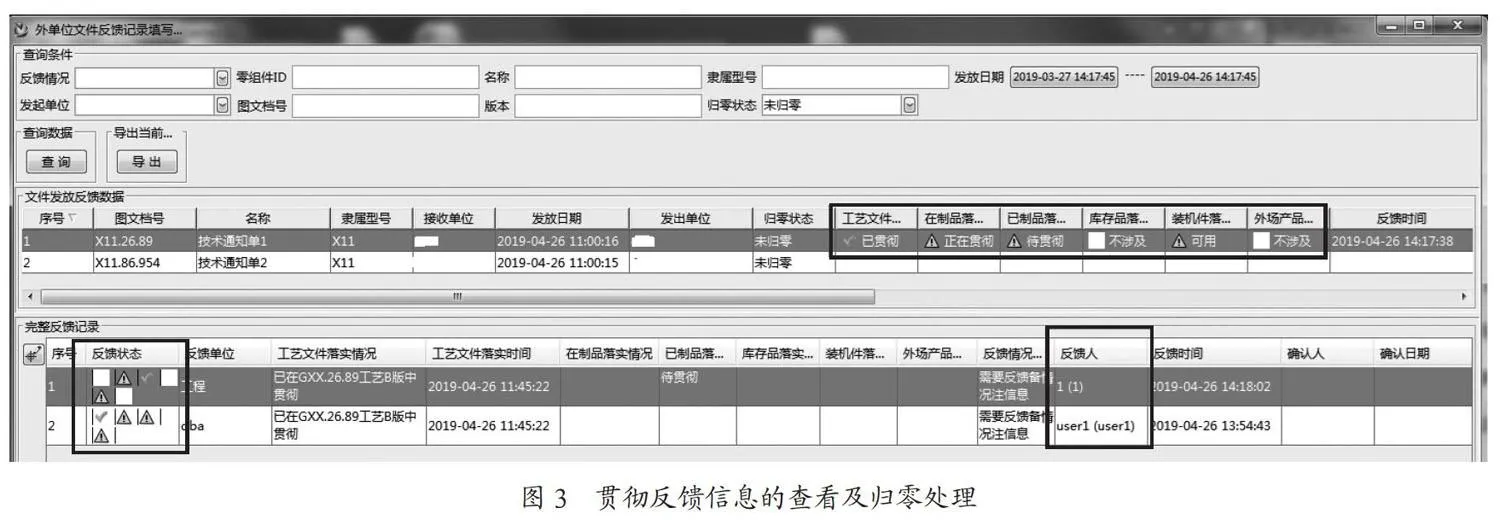The height and width of the screenshot is (520, 1500).
Task: Open the 反馈情况 dropdown
Action: point(222,78)
